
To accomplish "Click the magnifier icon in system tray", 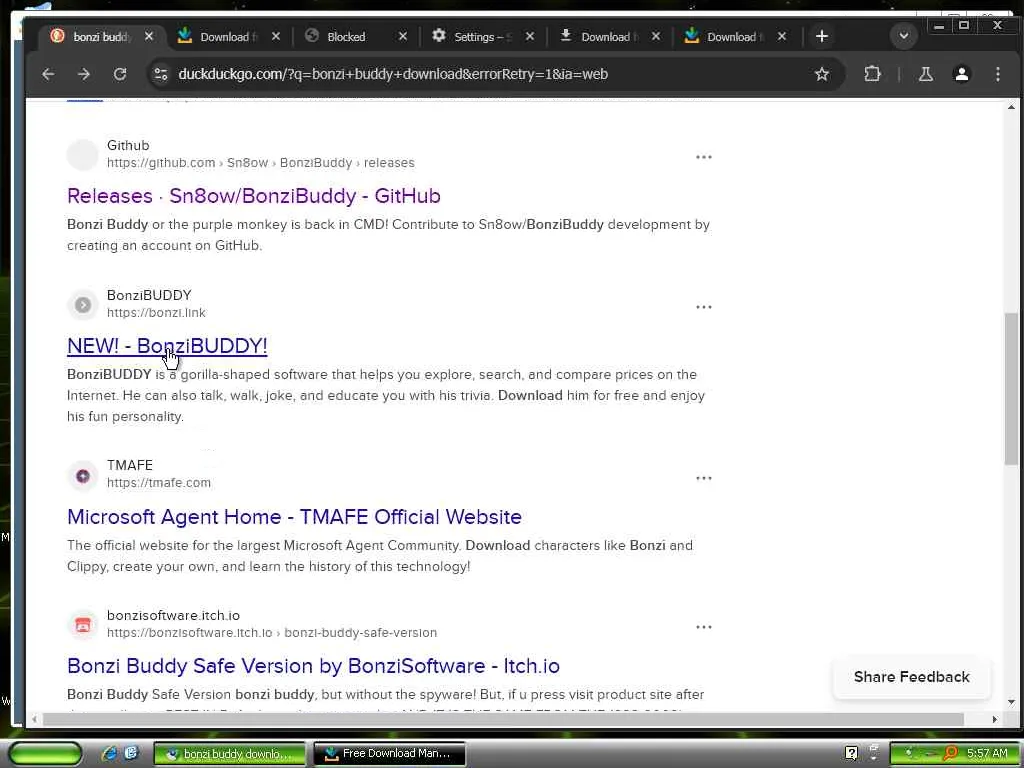I will (x=950, y=754).
